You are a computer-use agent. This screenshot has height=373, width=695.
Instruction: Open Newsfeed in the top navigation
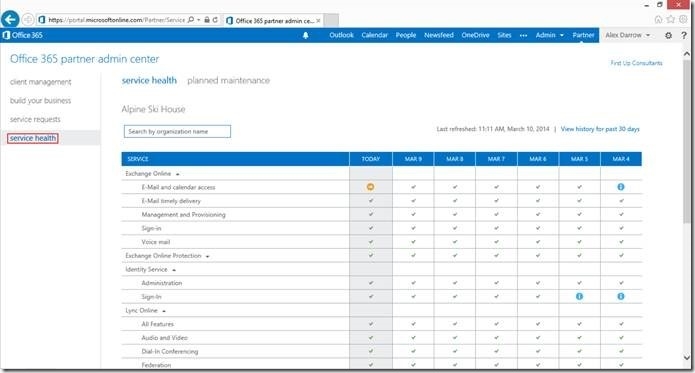pos(439,35)
